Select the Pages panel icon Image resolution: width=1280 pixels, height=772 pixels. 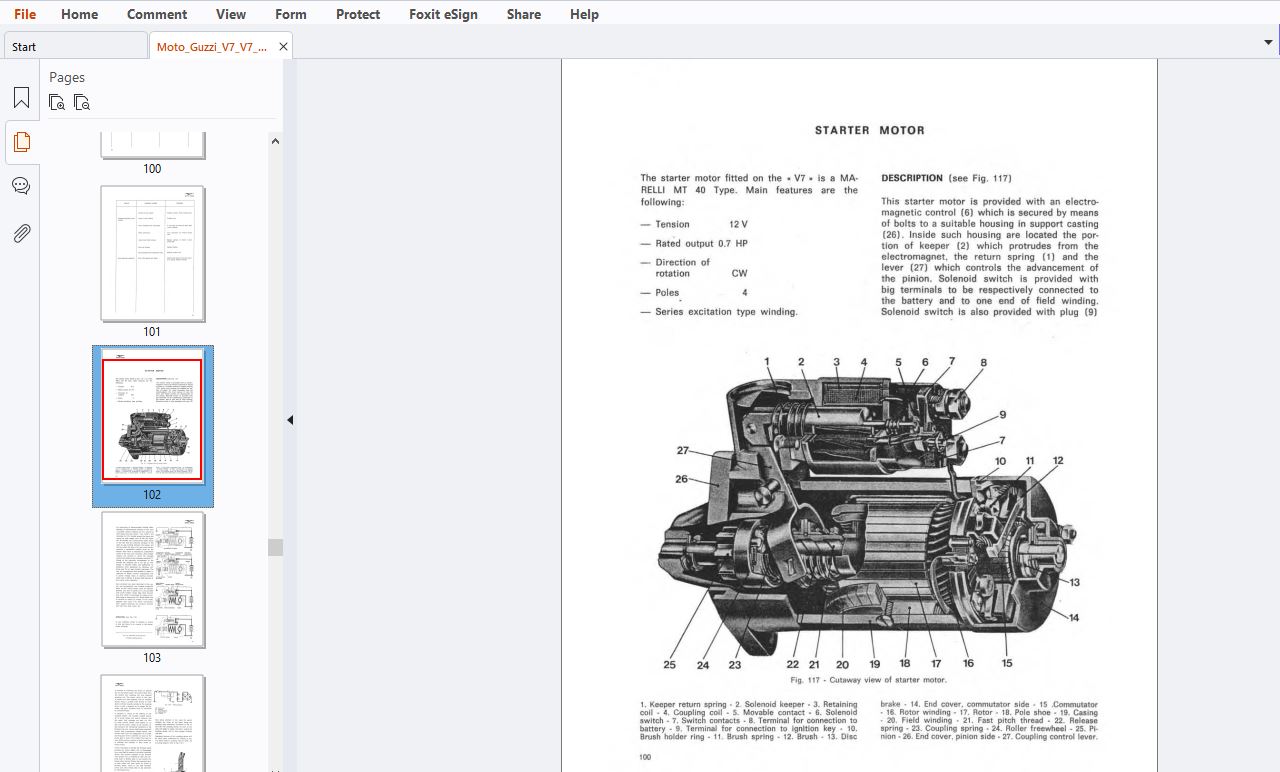(x=21, y=142)
